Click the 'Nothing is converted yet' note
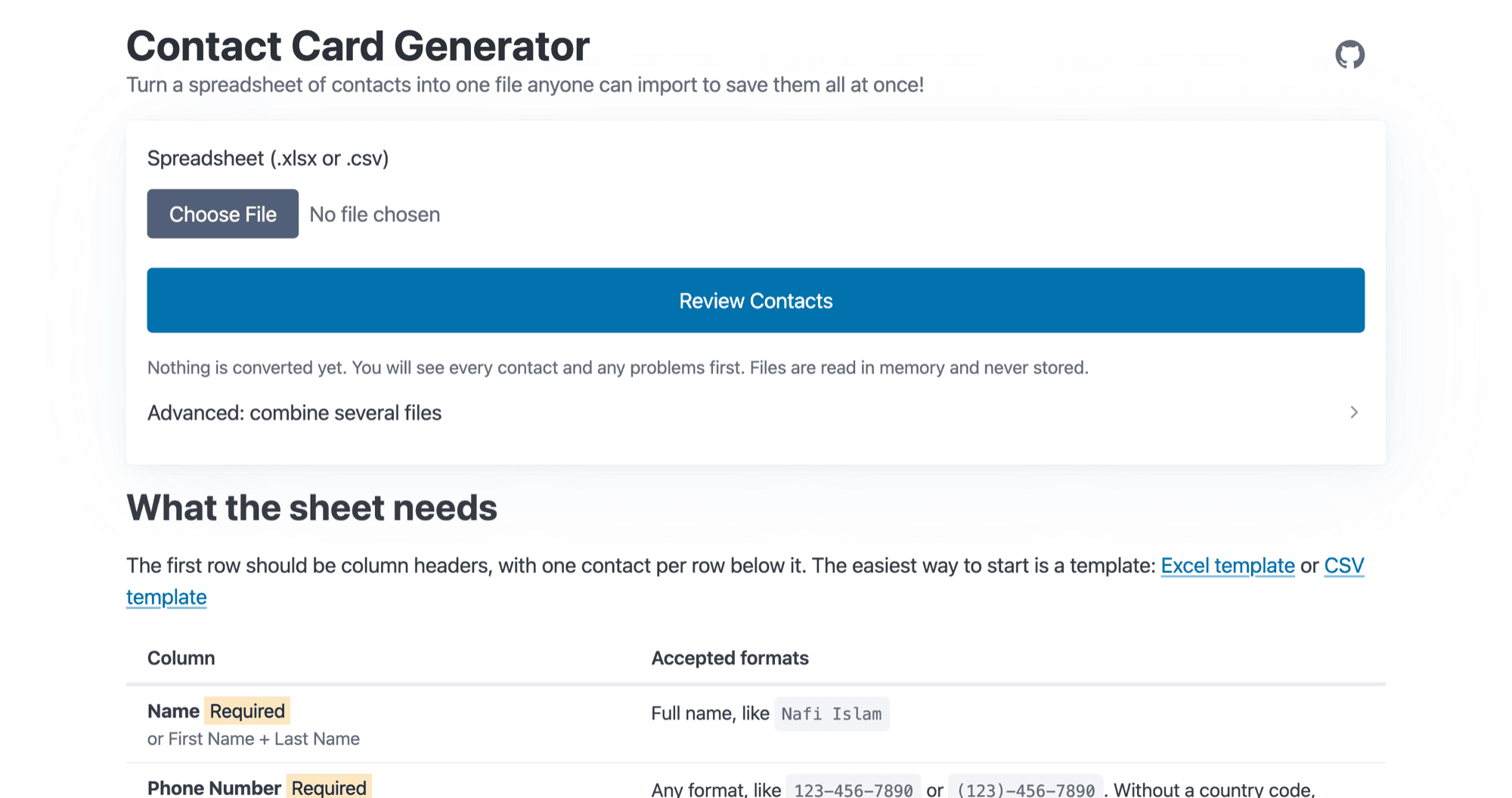 [x=618, y=368]
